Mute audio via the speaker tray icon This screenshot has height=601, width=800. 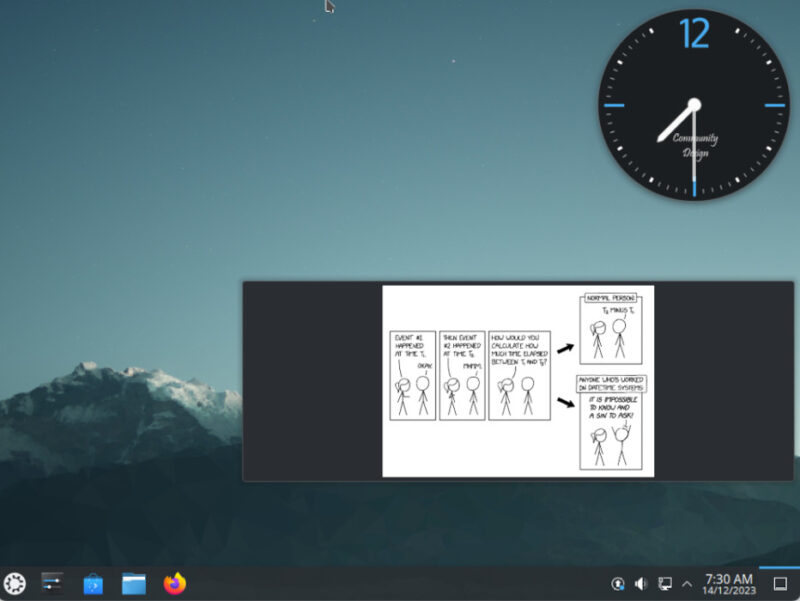tap(641, 582)
